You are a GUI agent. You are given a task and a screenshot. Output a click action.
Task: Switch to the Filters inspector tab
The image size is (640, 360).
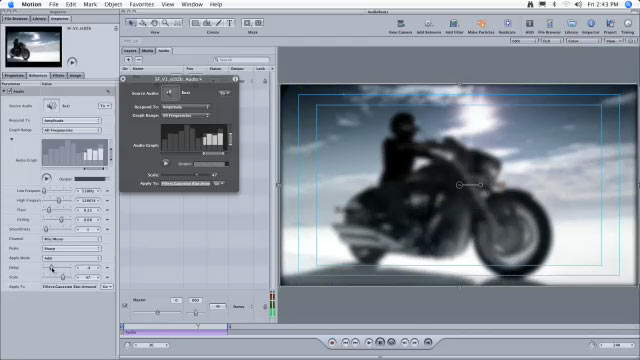58,76
